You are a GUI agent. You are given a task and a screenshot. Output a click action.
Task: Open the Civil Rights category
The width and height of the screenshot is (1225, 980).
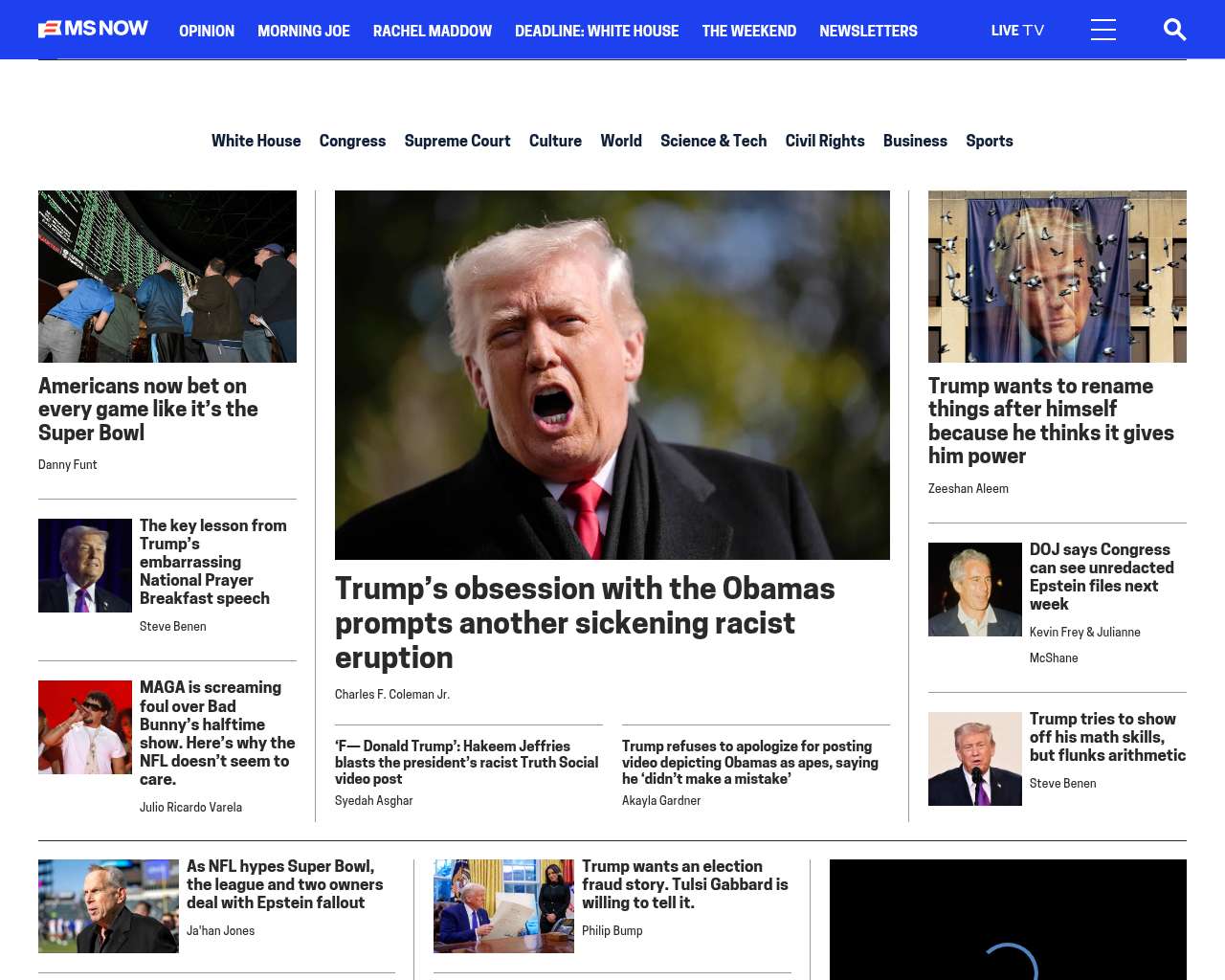tap(824, 141)
